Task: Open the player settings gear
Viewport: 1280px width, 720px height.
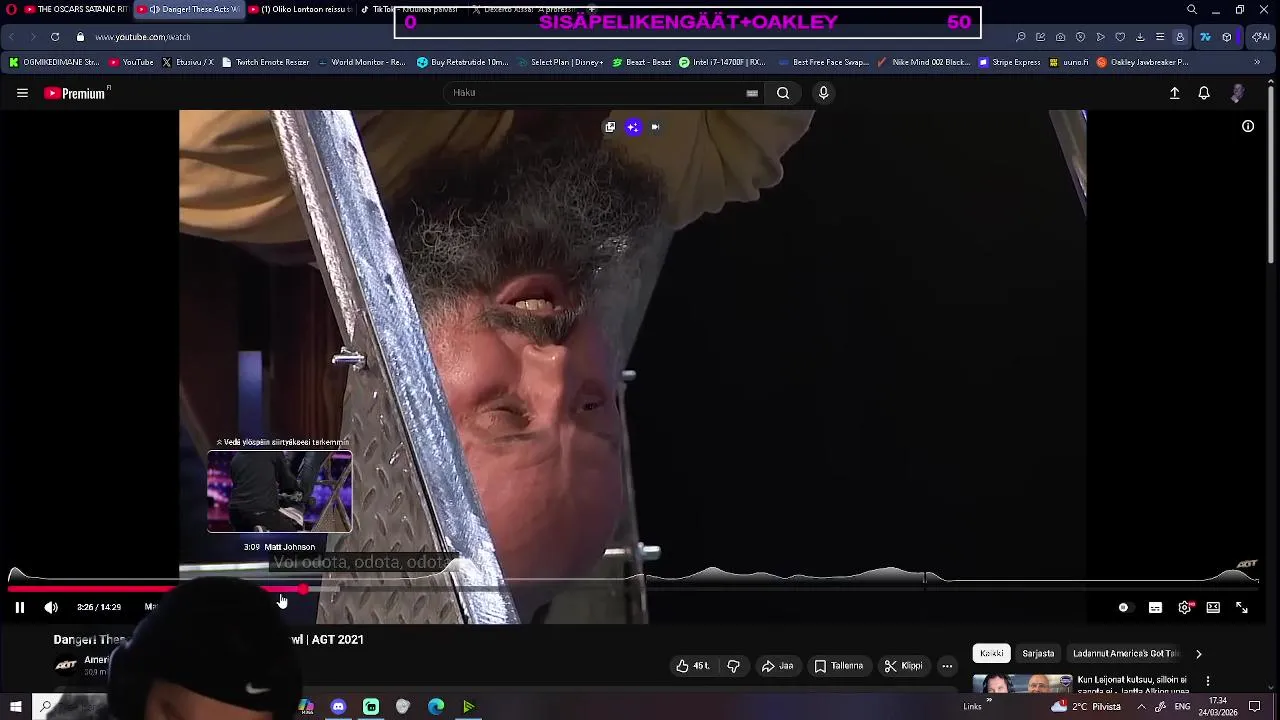Action: point(1185,607)
